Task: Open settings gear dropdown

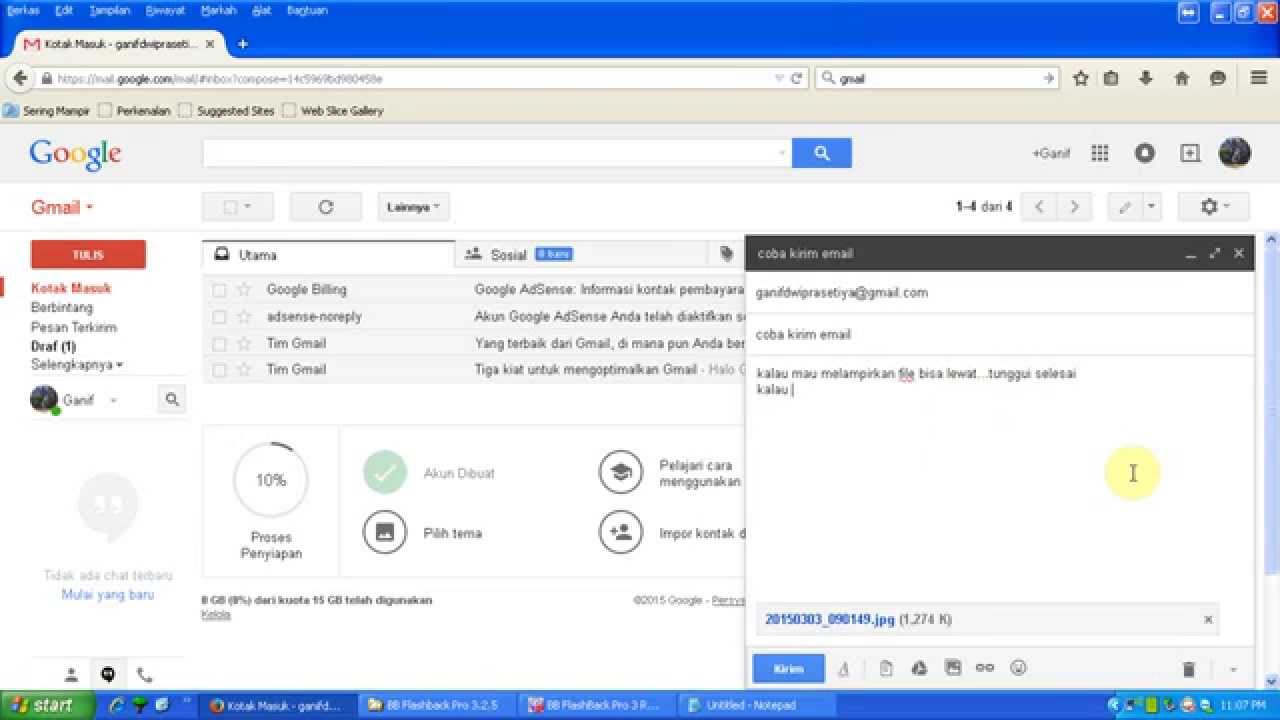Action: coord(1214,207)
